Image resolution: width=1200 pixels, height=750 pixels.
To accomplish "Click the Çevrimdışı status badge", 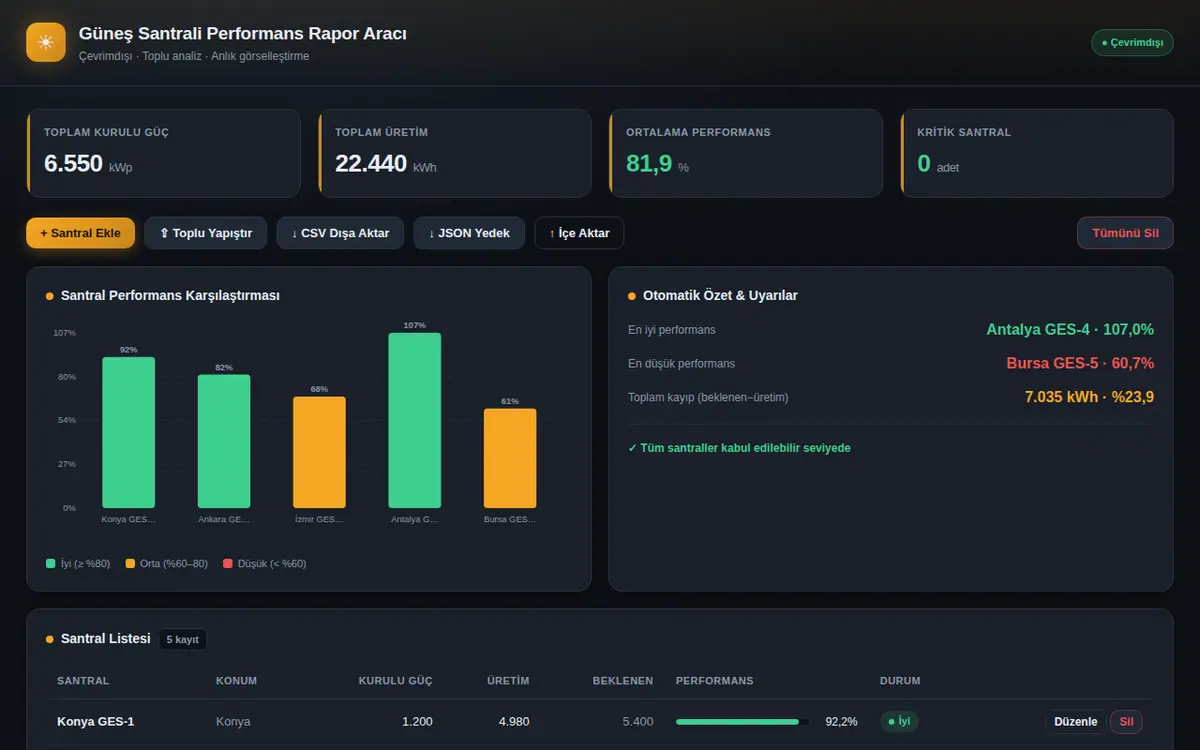I will click(1132, 42).
